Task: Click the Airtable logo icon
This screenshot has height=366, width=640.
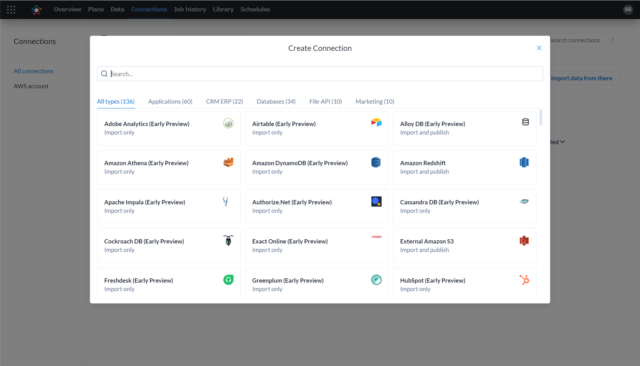Action: coord(376,122)
